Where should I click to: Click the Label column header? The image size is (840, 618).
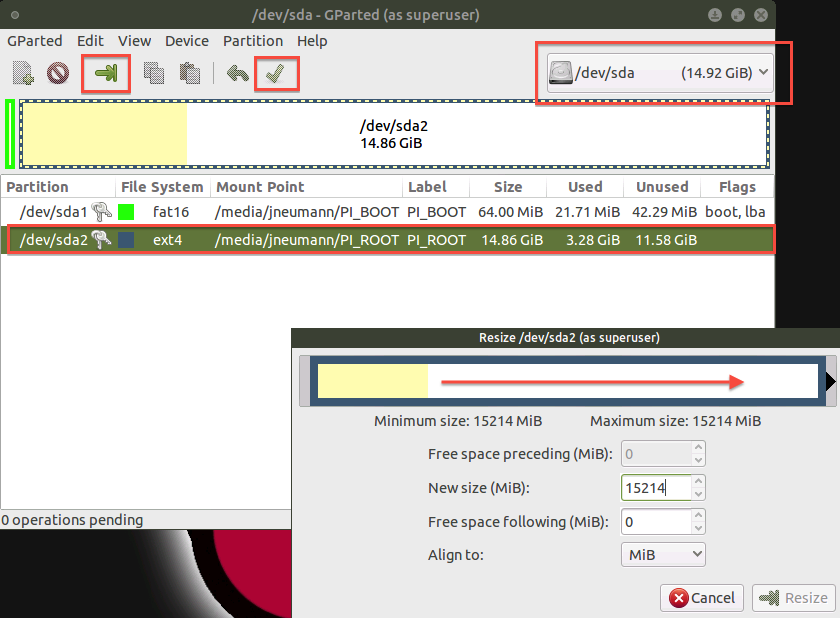point(436,186)
